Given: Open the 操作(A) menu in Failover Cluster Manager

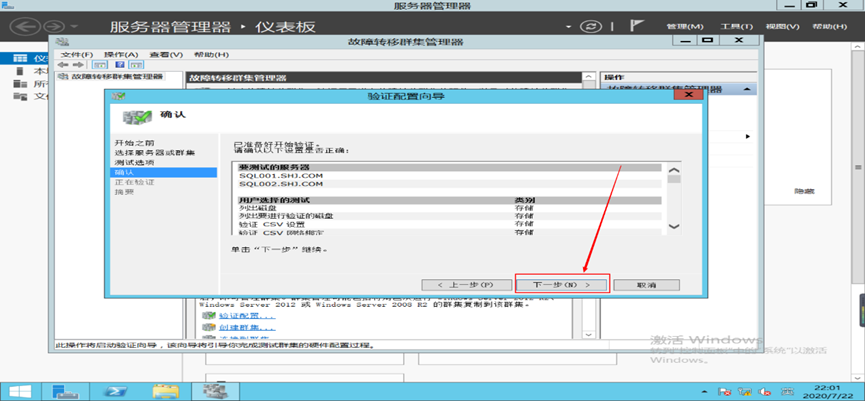Looking at the screenshot, I should 121,55.
